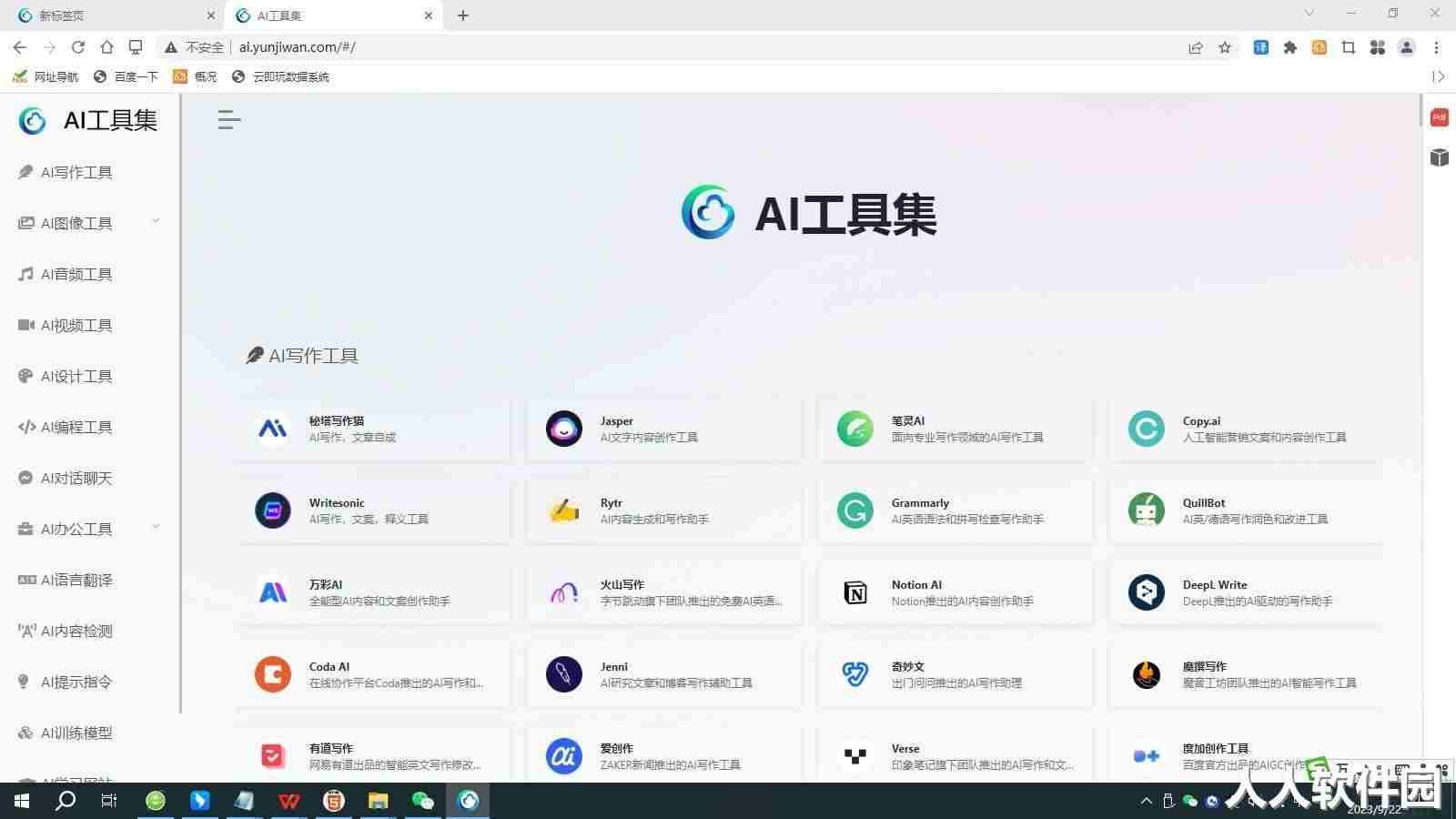Screen dimensions: 1456x819
Task: Open the browser extensions puzzle icon
Action: [1289, 47]
